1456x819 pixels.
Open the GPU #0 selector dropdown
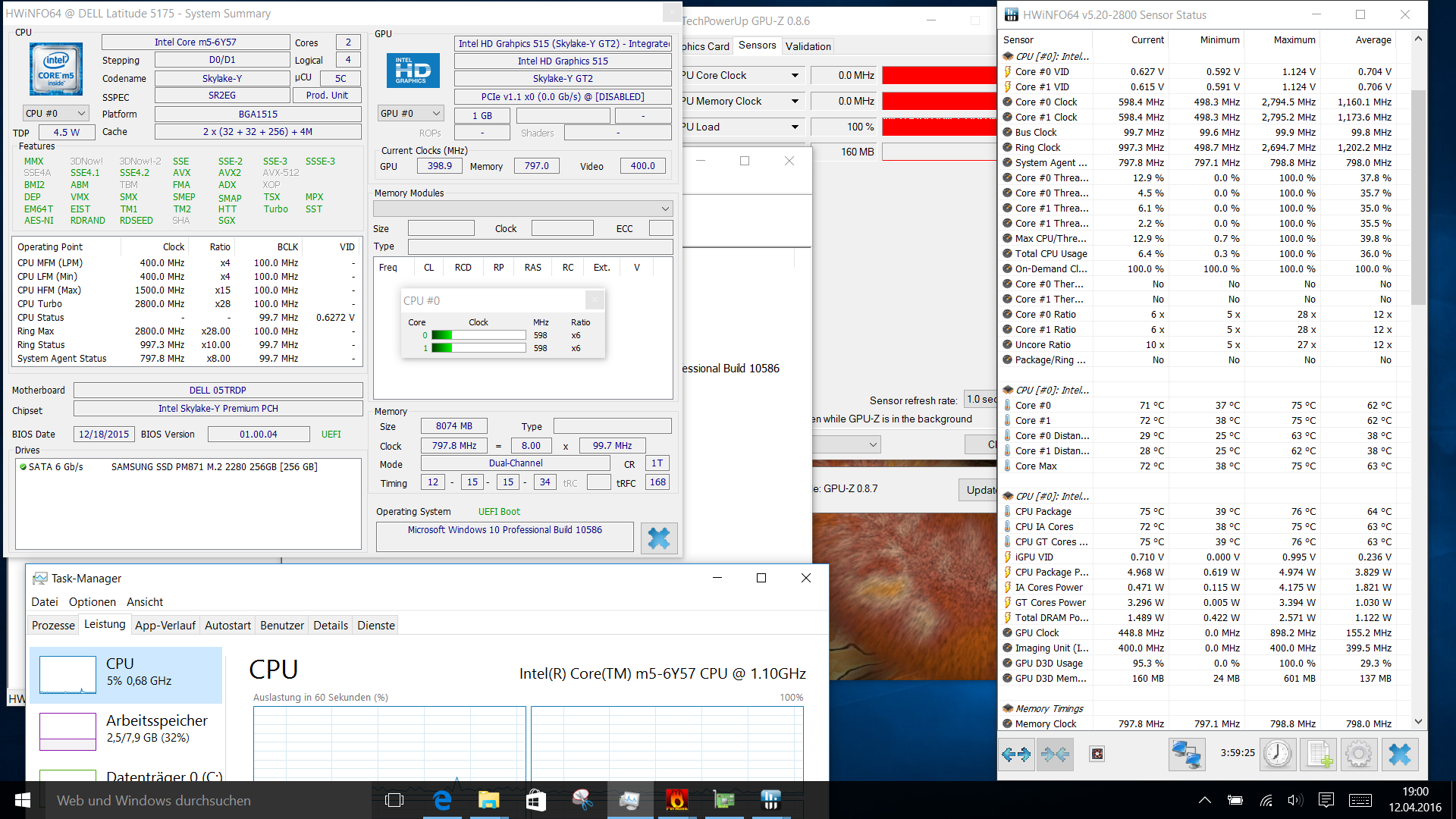410,114
